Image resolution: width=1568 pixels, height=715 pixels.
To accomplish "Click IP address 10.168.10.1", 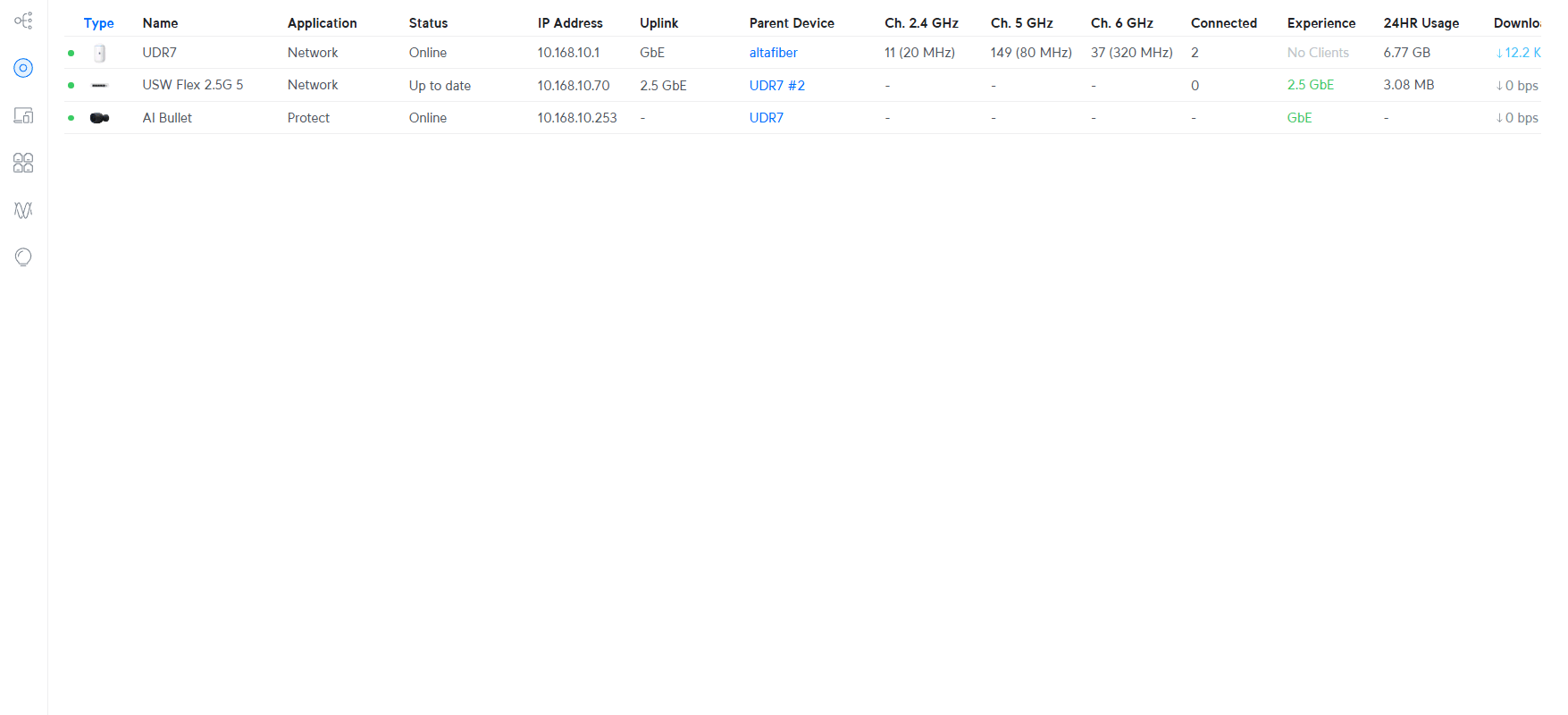I will point(569,53).
